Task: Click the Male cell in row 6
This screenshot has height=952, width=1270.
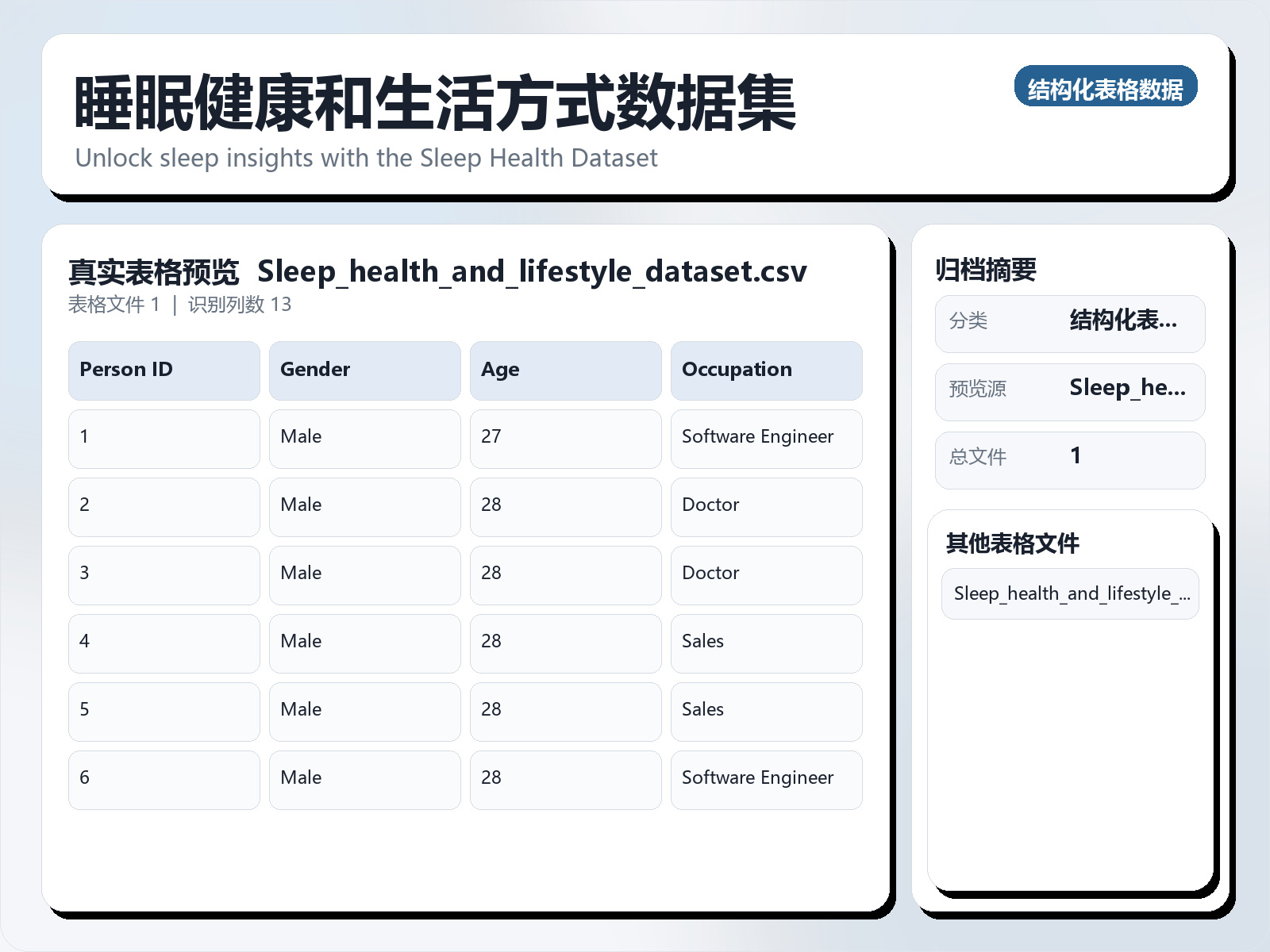Action: pos(364,779)
